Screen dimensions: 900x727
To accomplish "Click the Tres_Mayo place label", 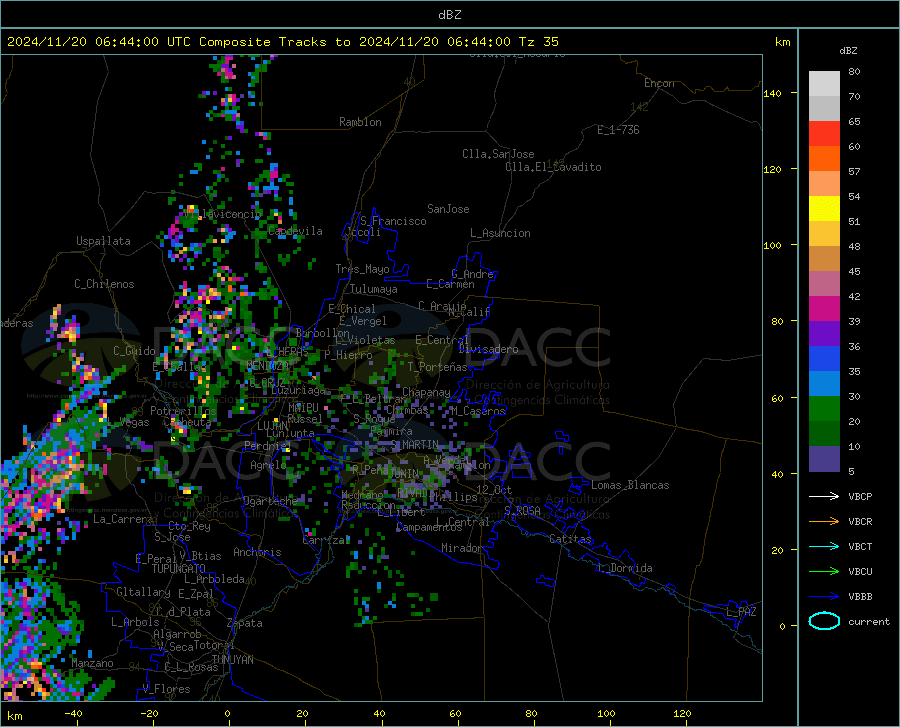I will [362, 269].
